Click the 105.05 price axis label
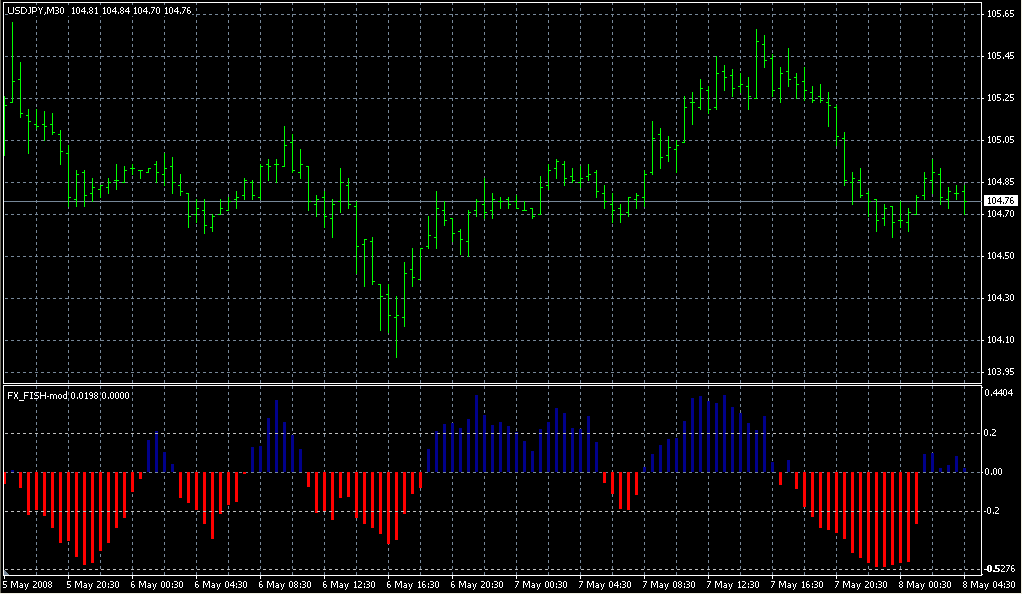This screenshot has height=594, width=1024. [x=1000, y=140]
